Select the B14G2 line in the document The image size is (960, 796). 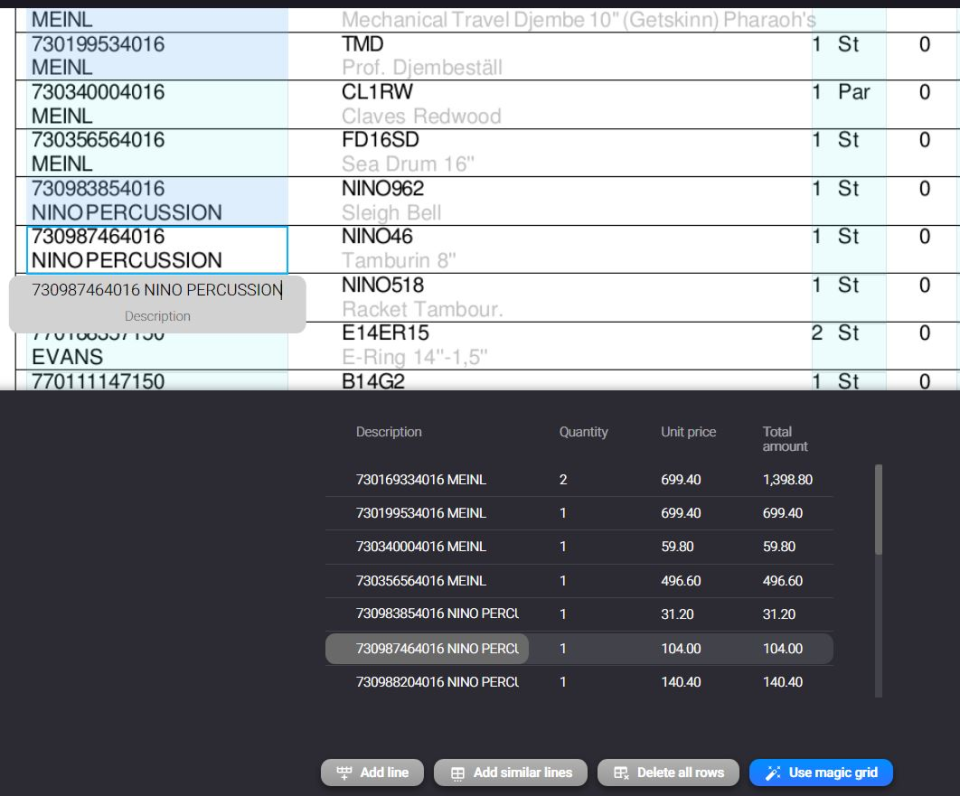point(450,383)
